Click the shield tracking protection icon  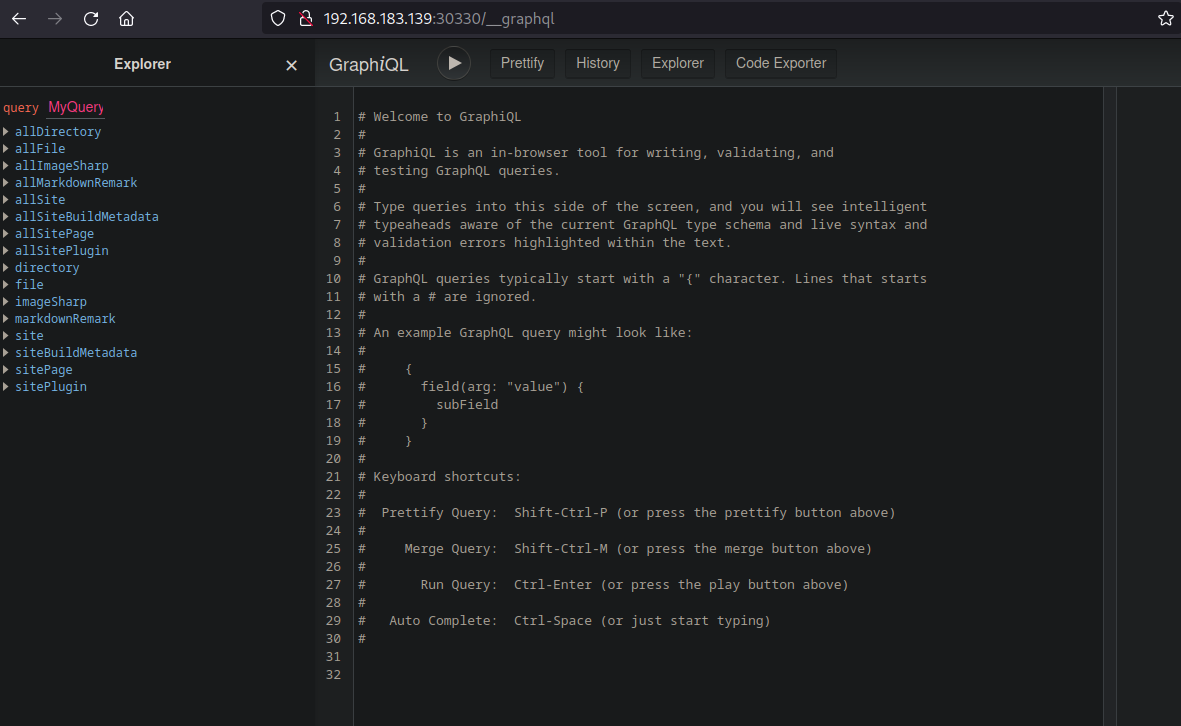(x=279, y=19)
